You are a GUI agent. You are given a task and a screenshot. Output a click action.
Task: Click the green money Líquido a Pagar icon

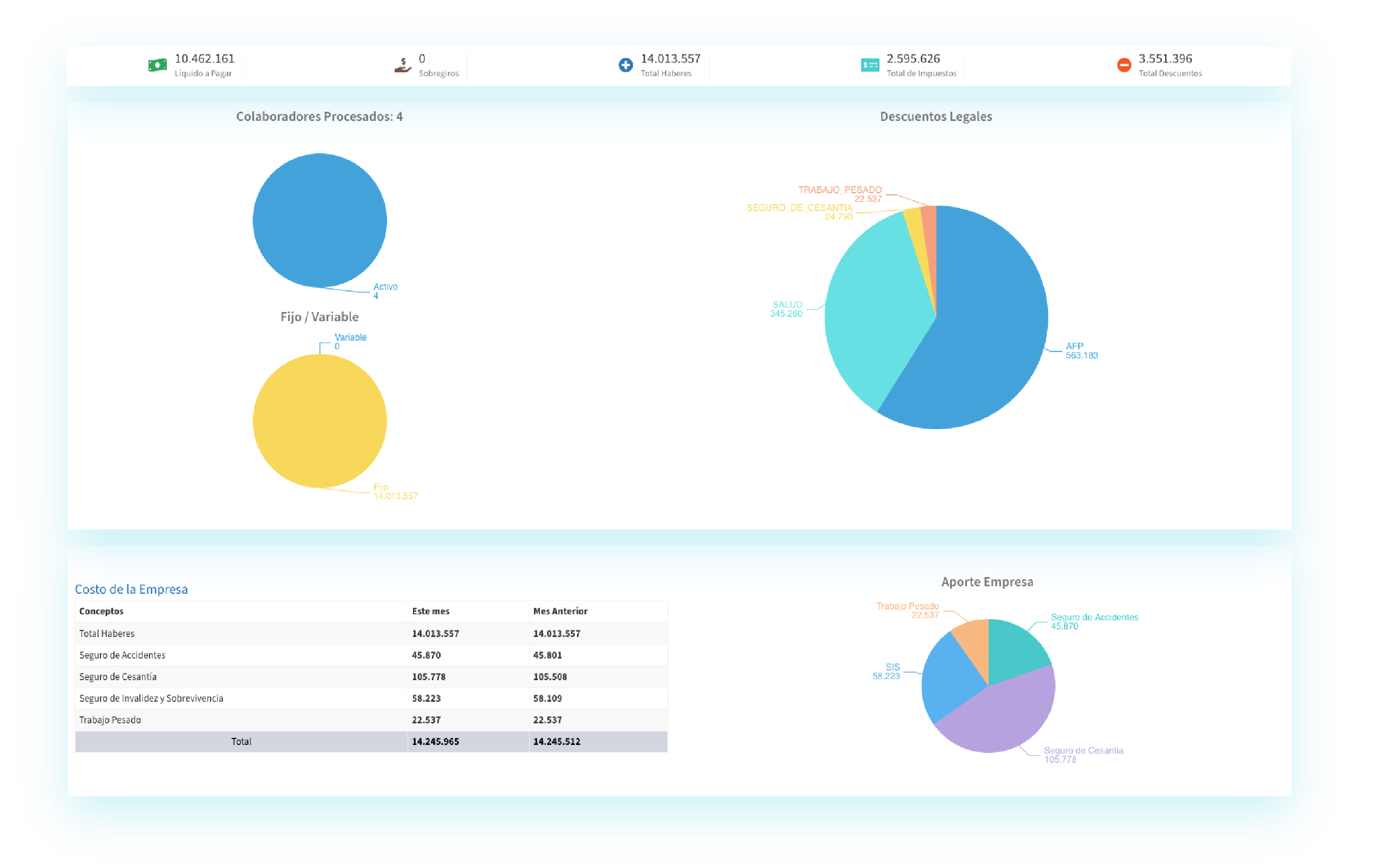(x=158, y=65)
